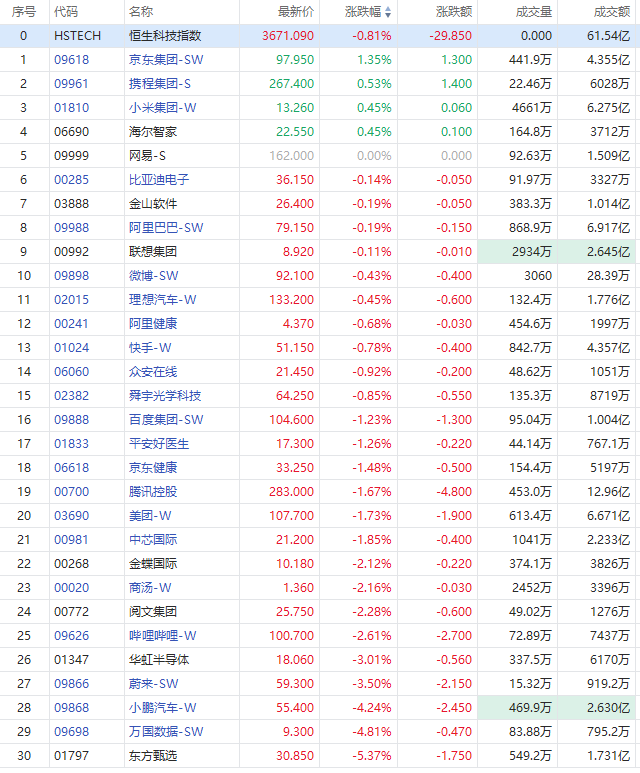Open 阿里健康 stock link
This screenshot has width=640, height=773.
[153, 324]
